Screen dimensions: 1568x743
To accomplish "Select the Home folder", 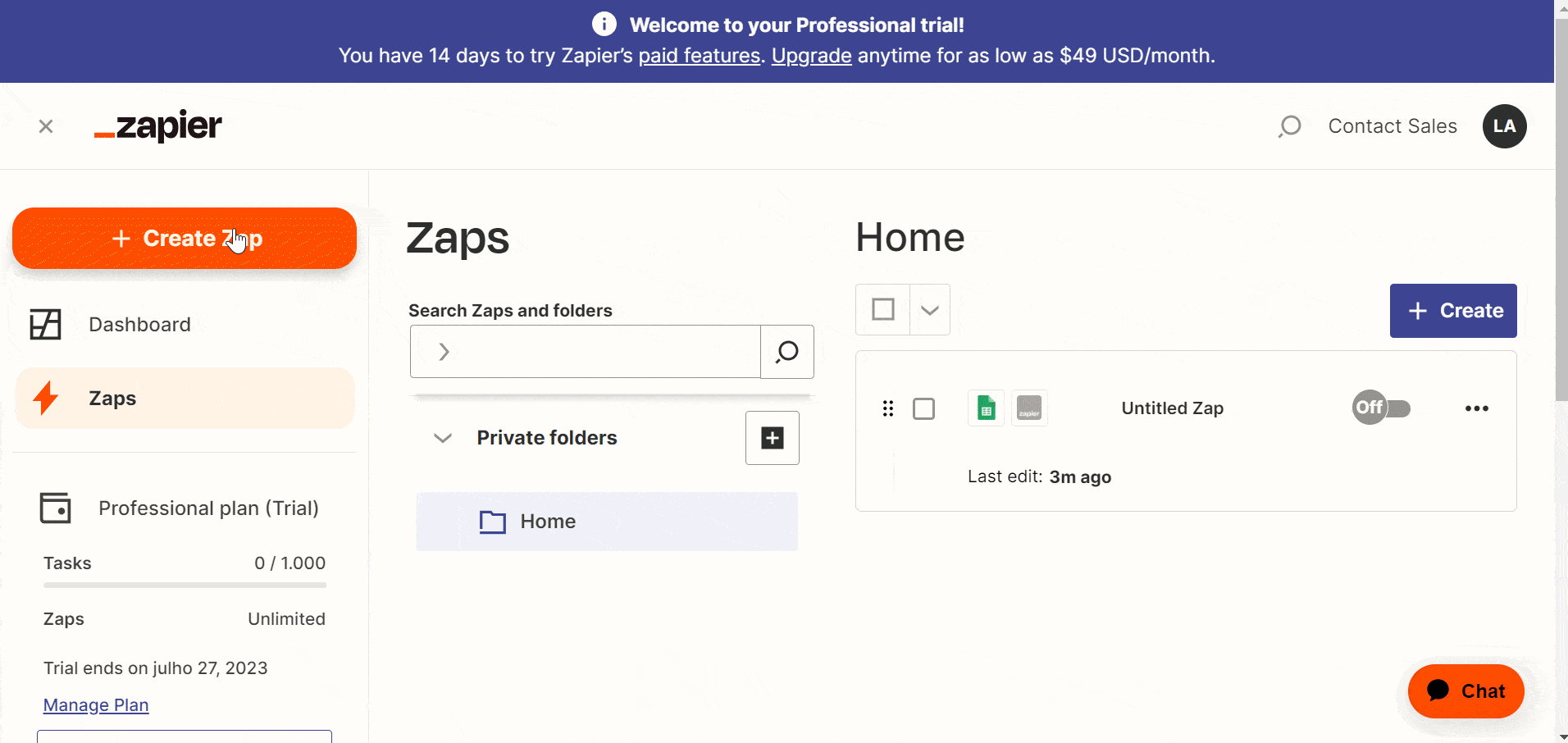I will pos(546,521).
